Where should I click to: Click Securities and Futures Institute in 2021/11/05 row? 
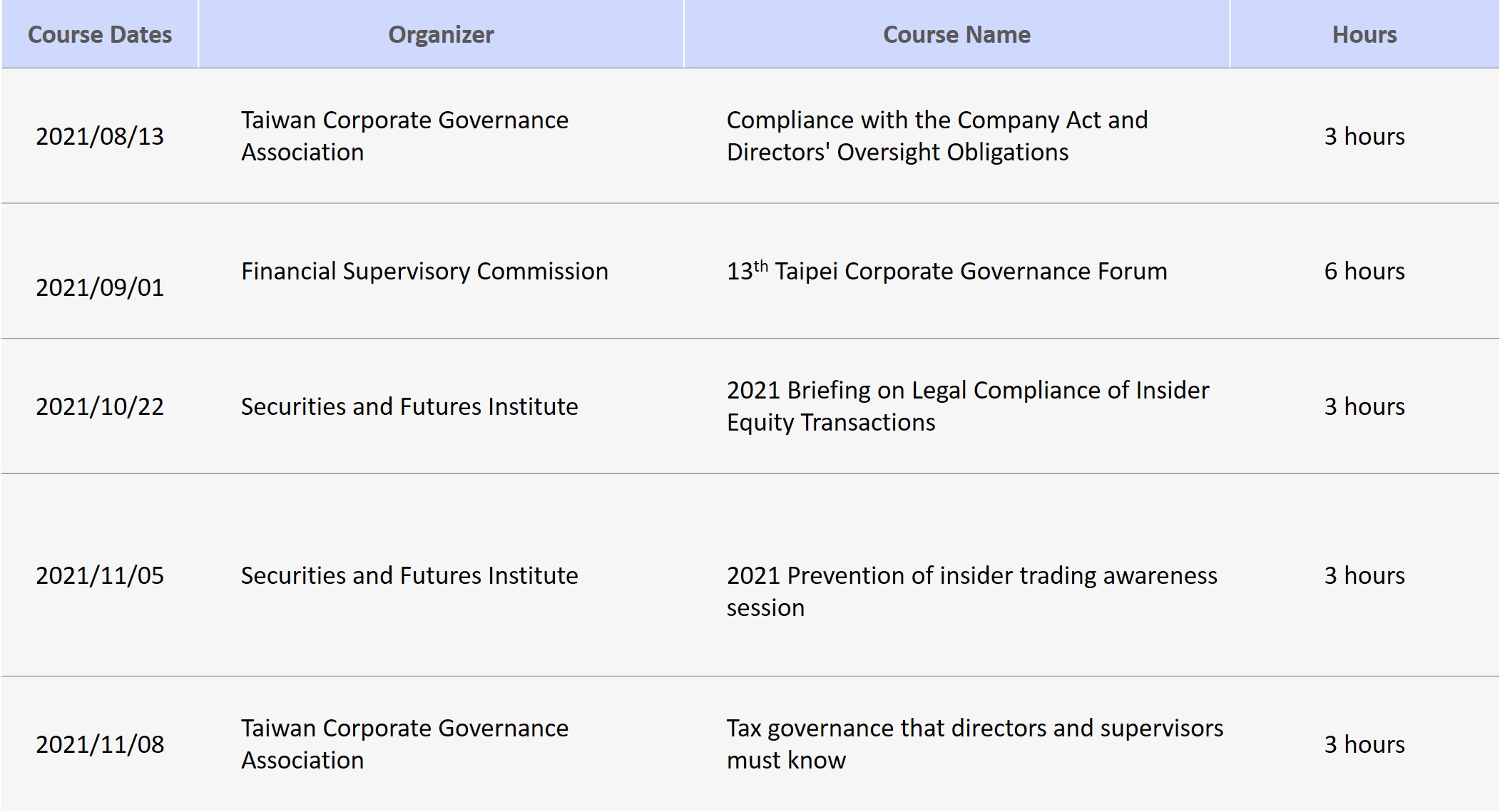click(409, 575)
